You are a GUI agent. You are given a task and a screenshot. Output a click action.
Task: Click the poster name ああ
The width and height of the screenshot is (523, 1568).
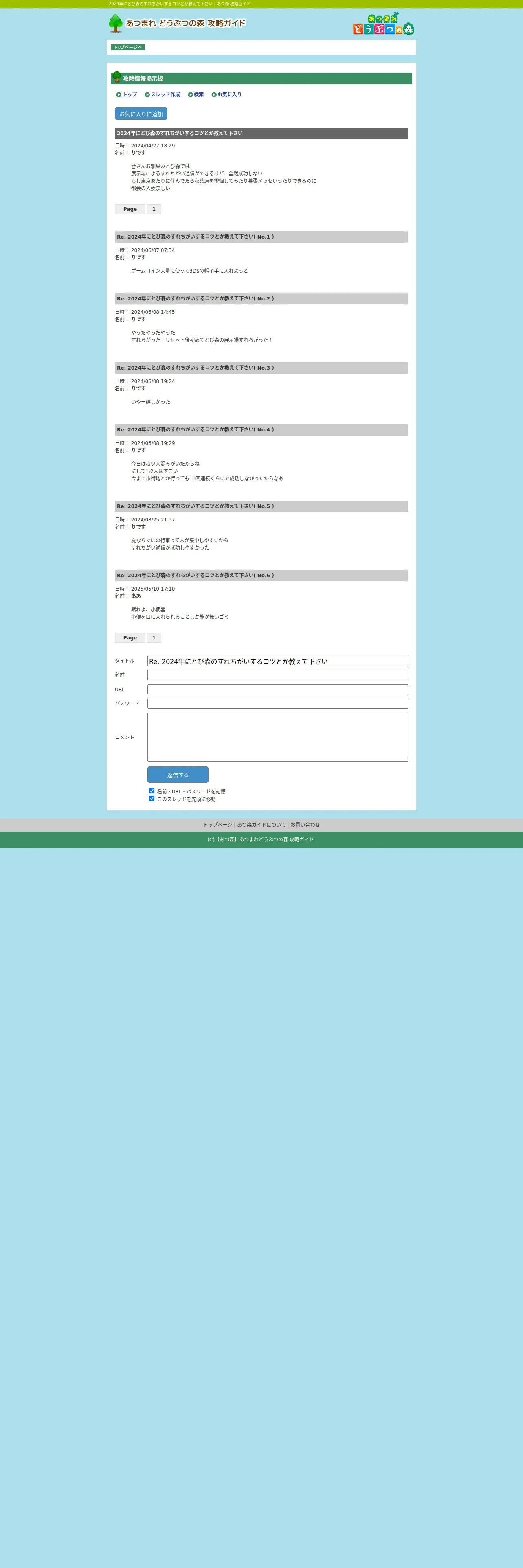(x=136, y=596)
